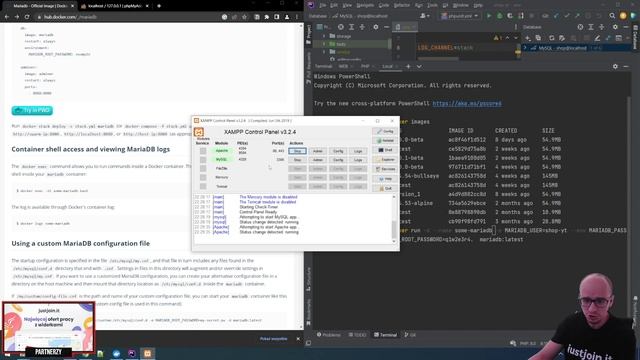Open Project panel settings gear
Screen dimensions: 640x360
pyautogui.click(x=376, y=27)
